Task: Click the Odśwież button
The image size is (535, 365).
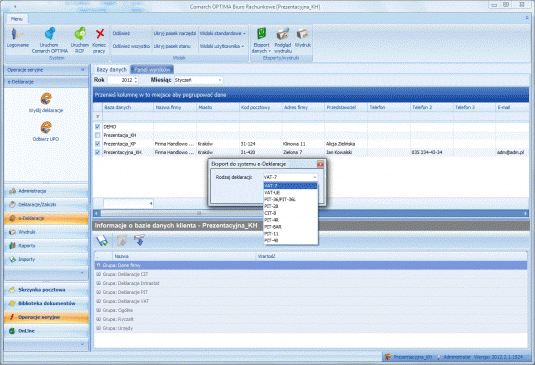Action: pyautogui.click(x=121, y=33)
